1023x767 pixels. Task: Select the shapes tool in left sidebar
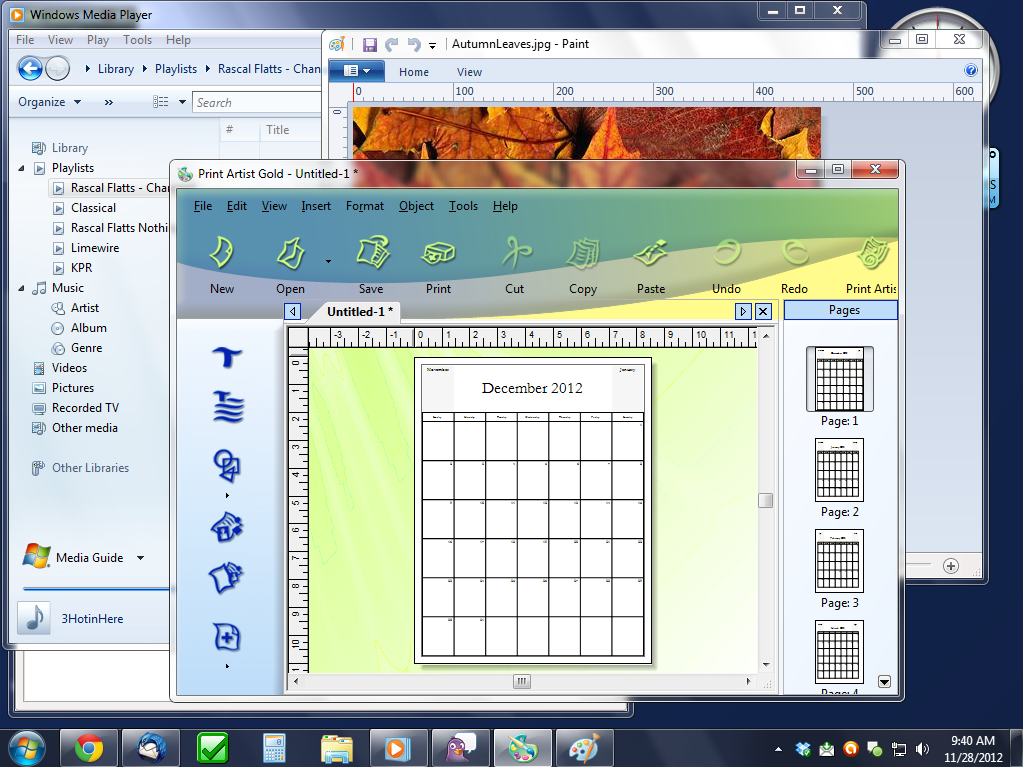(227, 466)
